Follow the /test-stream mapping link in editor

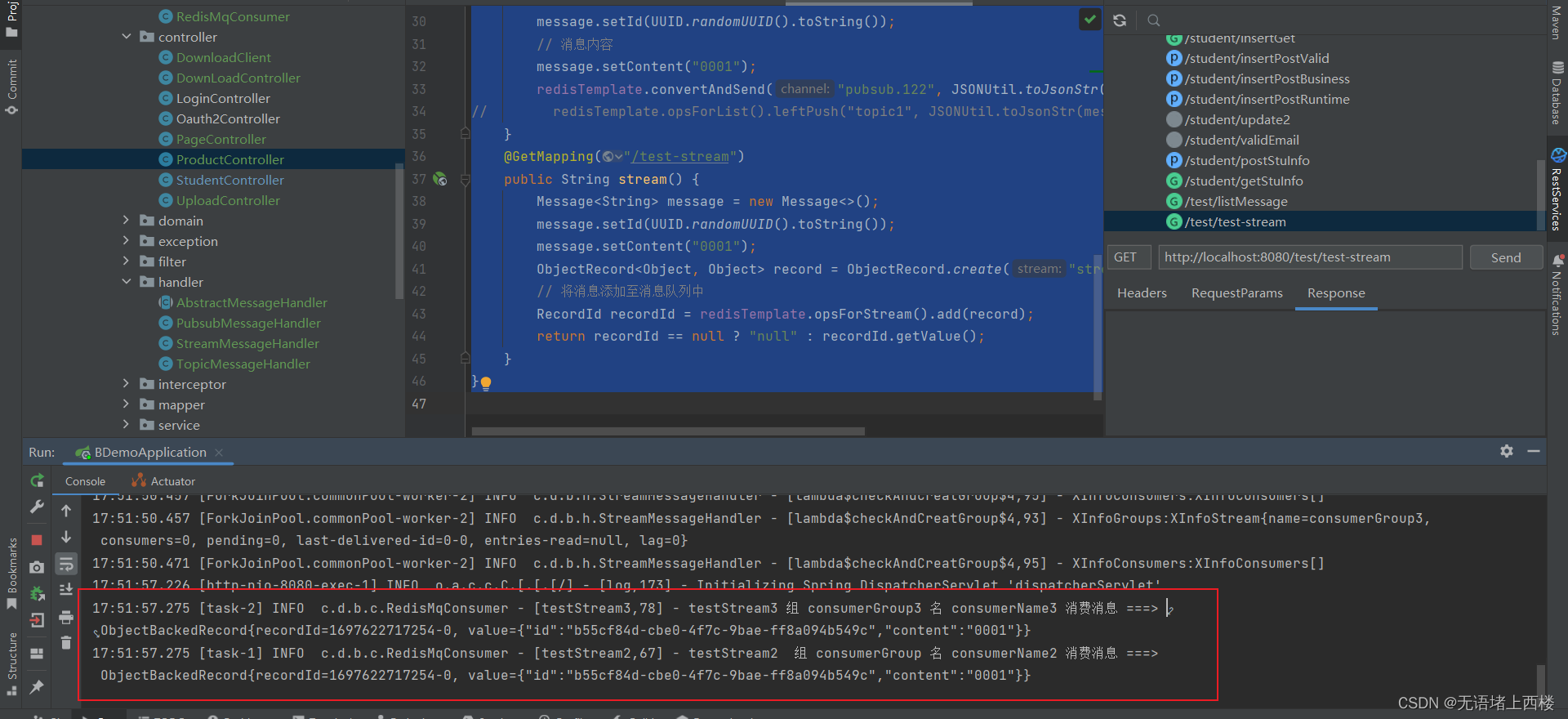(x=679, y=157)
